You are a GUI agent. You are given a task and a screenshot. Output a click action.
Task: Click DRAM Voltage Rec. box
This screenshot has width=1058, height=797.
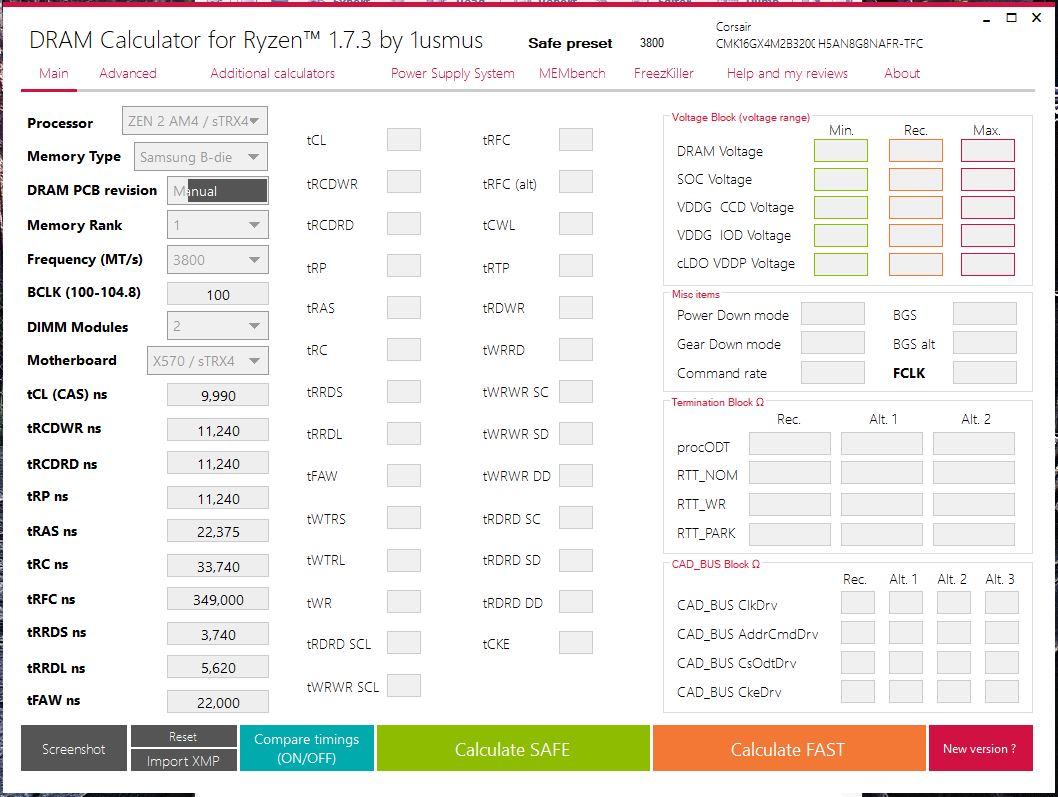tap(915, 150)
